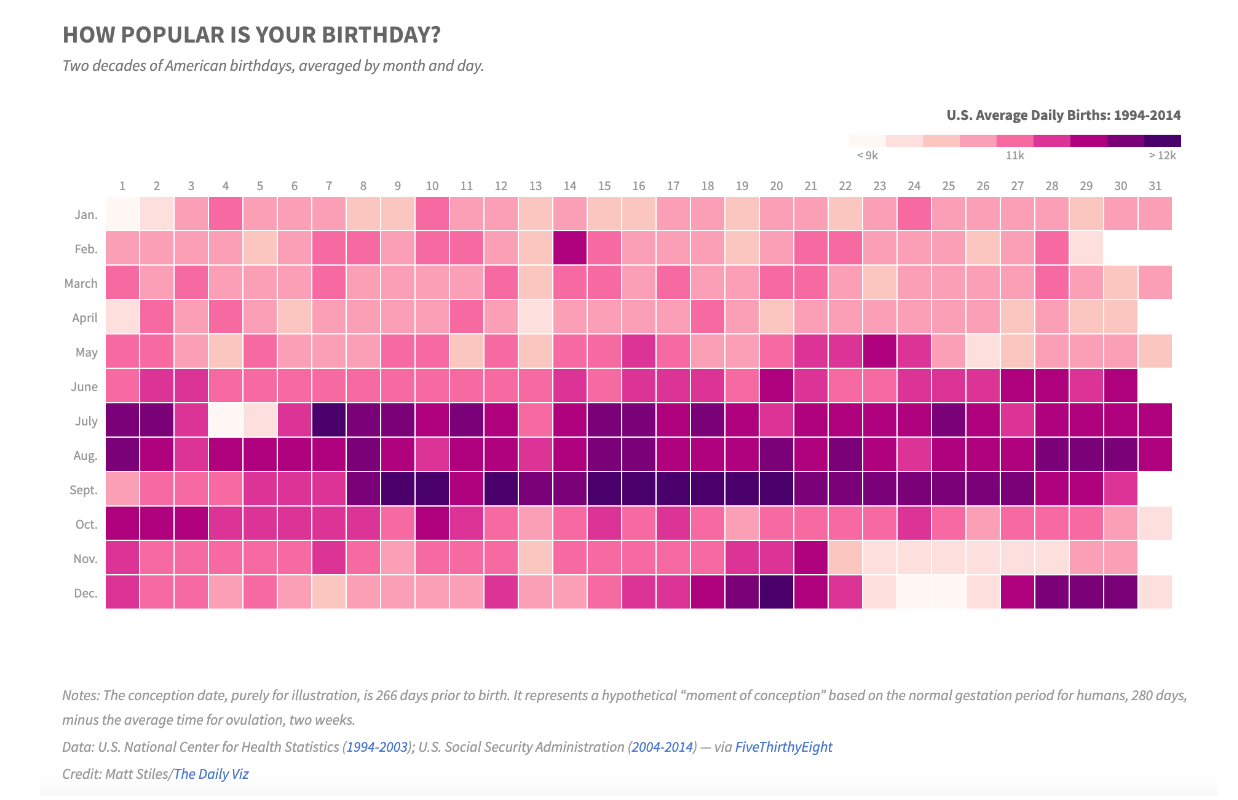Select the July 4 heatmap cell

click(x=225, y=421)
